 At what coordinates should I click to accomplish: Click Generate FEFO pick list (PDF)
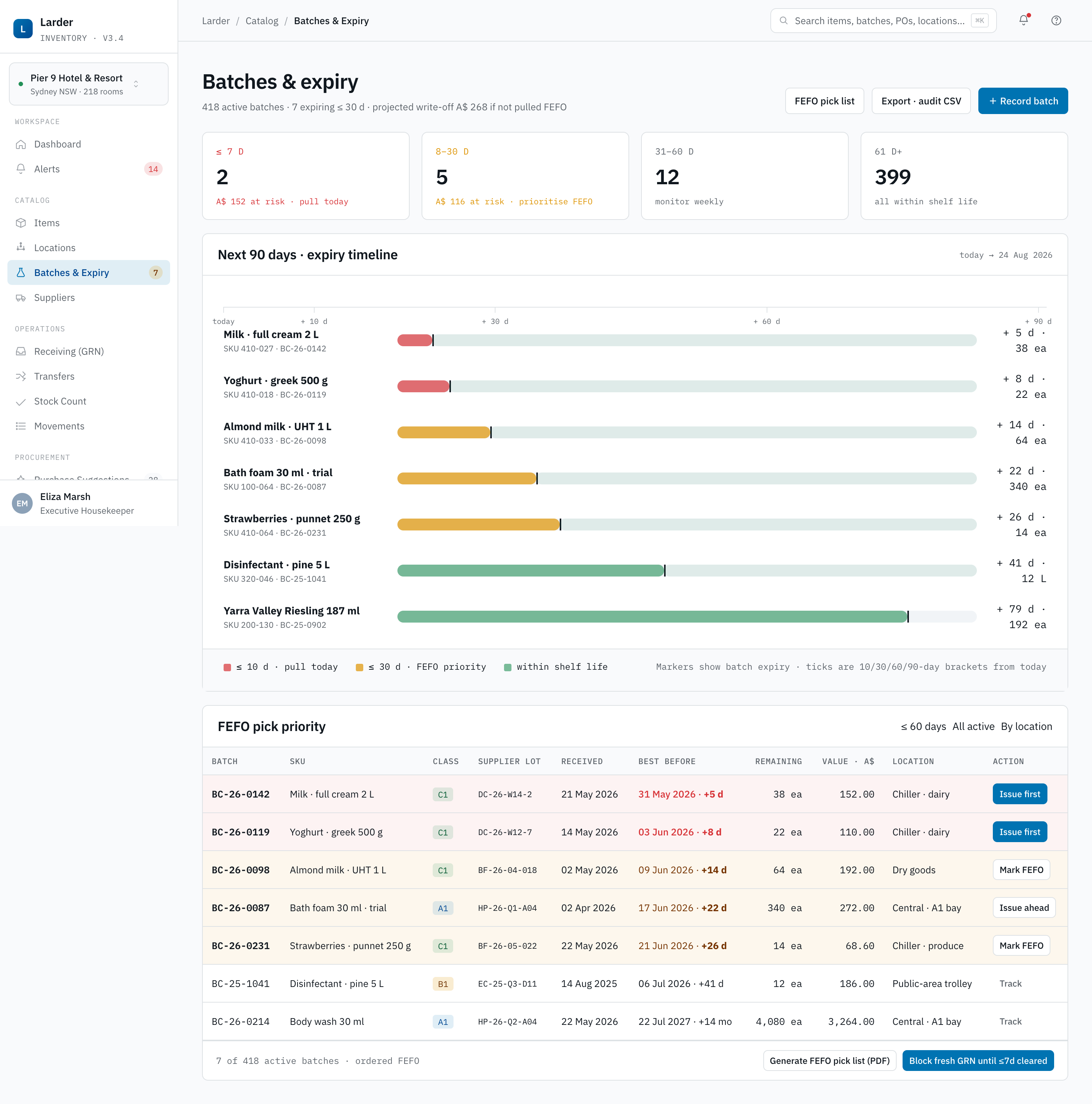tap(829, 1061)
